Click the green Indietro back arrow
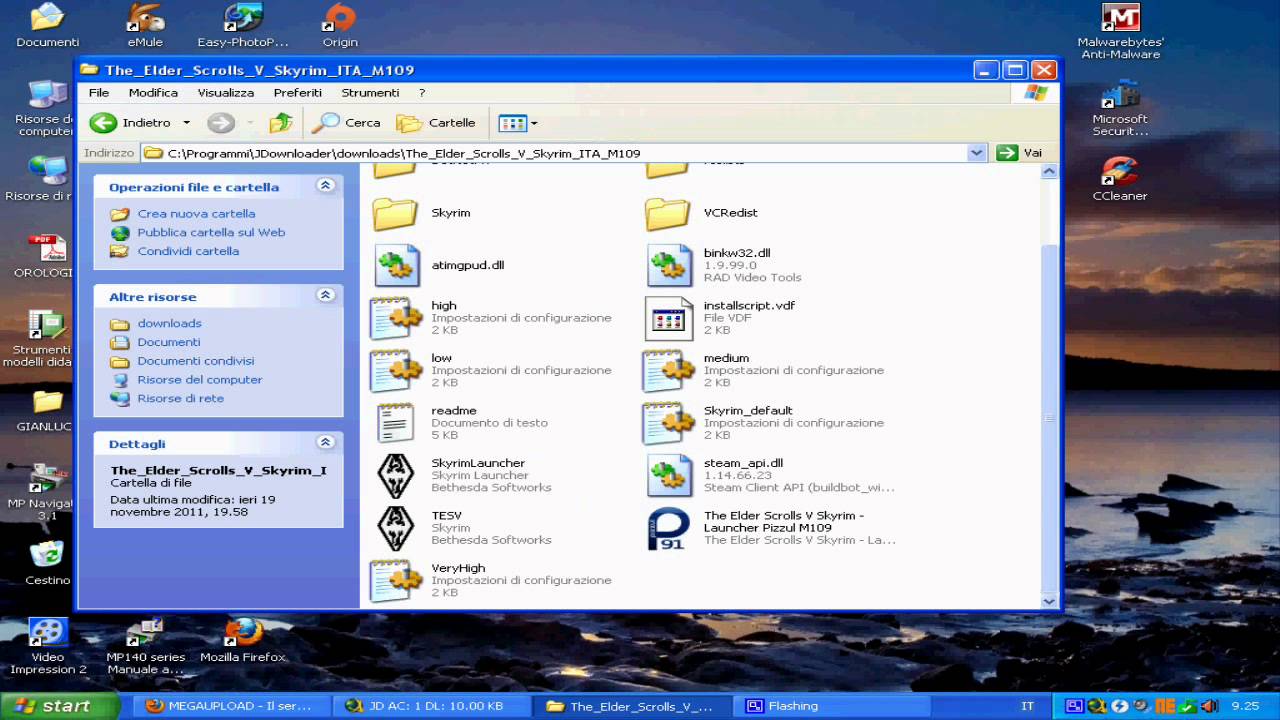Image resolution: width=1280 pixels, height=720 pixels. click(x=103, y=123)
